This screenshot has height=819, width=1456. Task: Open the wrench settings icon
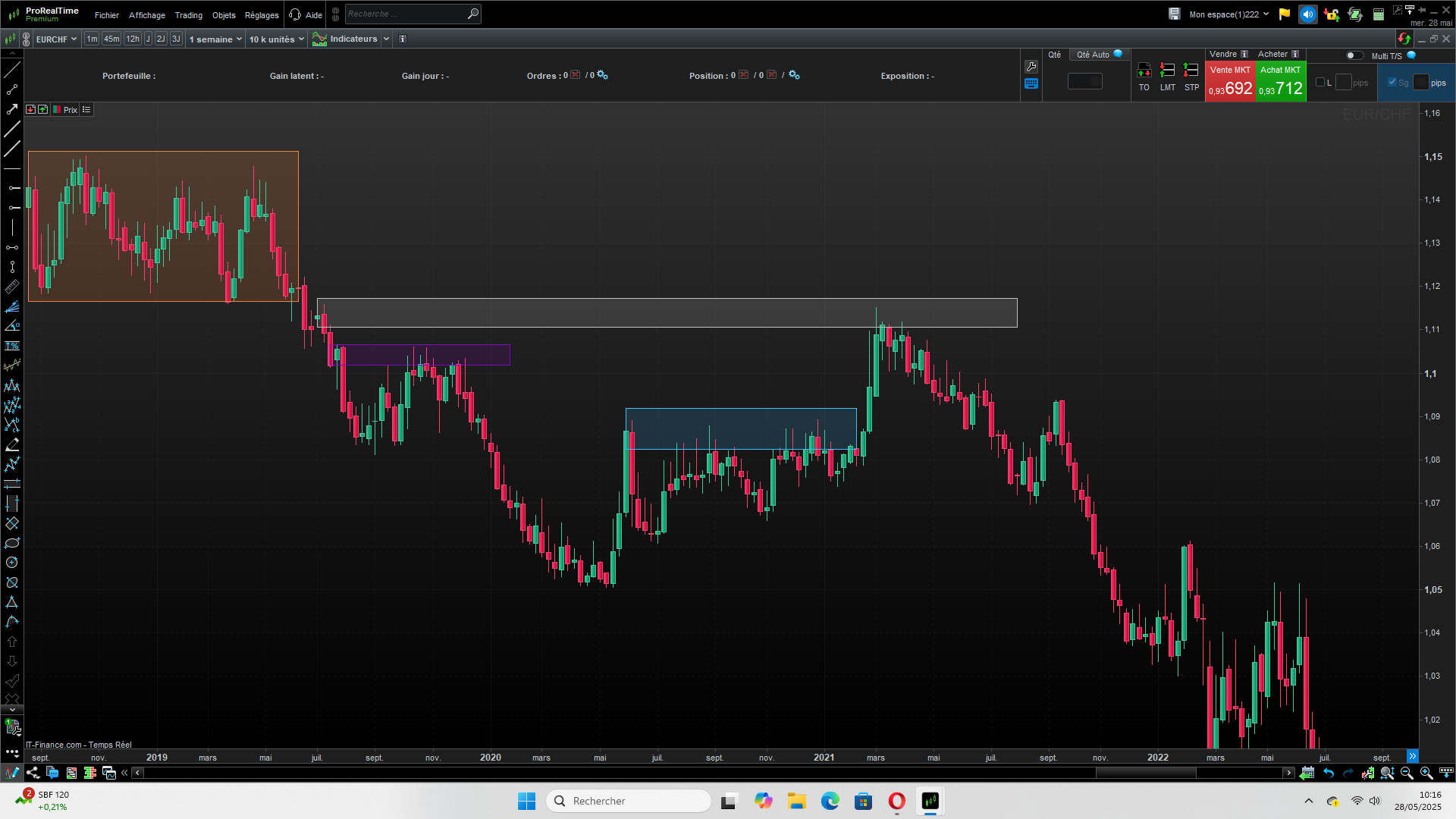point(1031,67)
